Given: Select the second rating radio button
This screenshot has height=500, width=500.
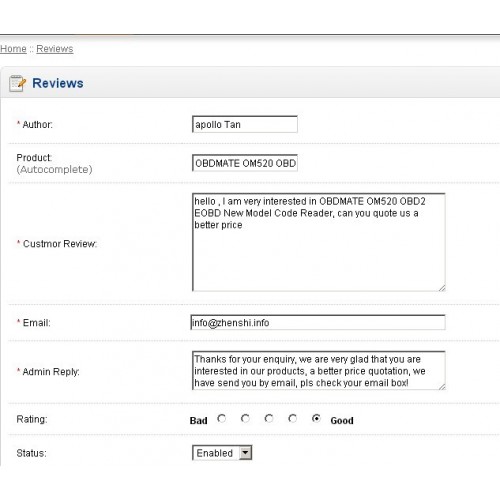Looking at the screenshot, I should [245, 418].
